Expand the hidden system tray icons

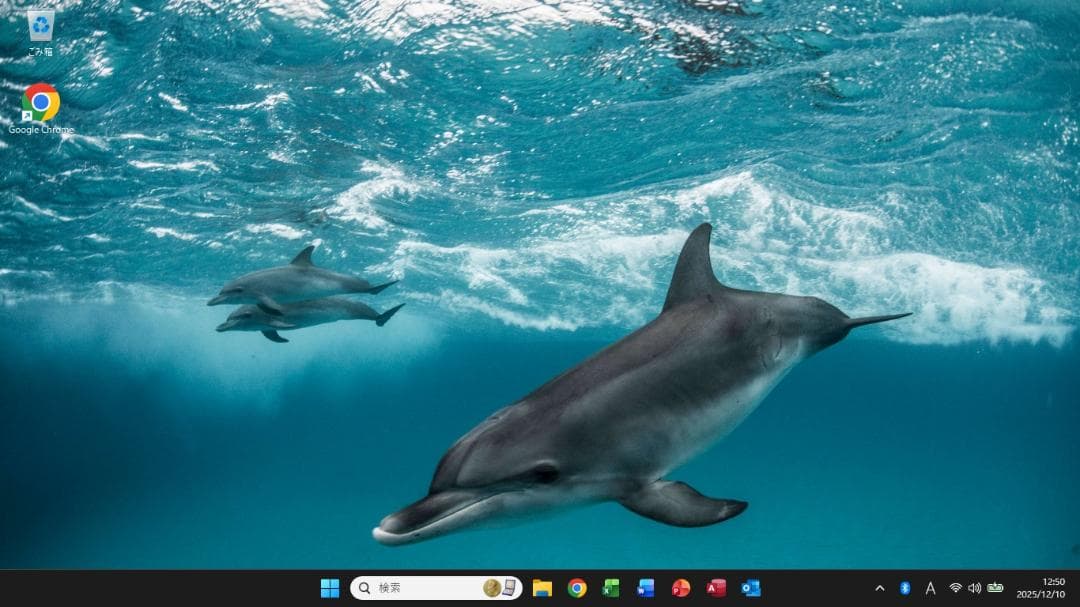pyautogui.click(x=880, y=589)
